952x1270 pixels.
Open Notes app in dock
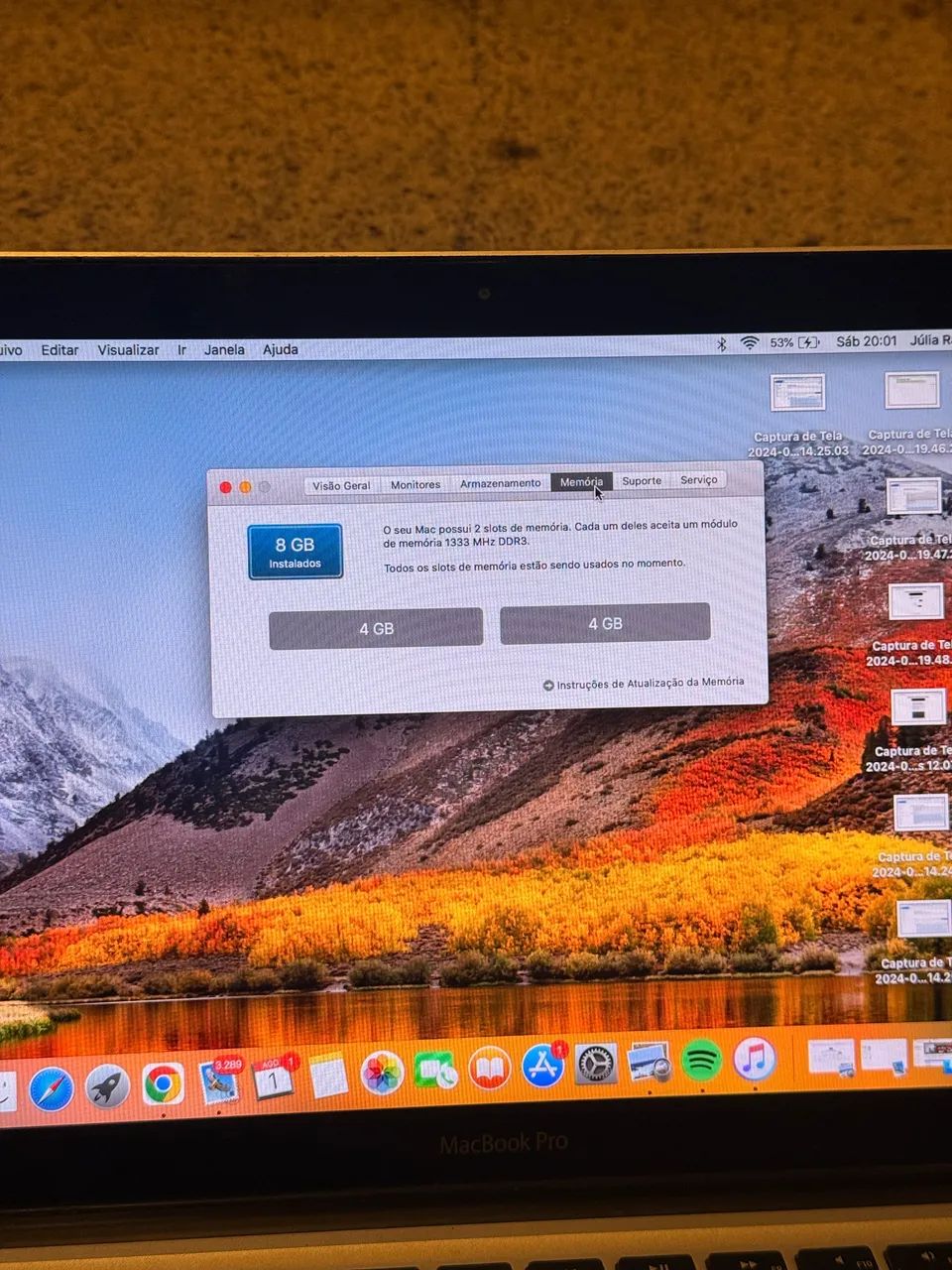point(328,1076)
